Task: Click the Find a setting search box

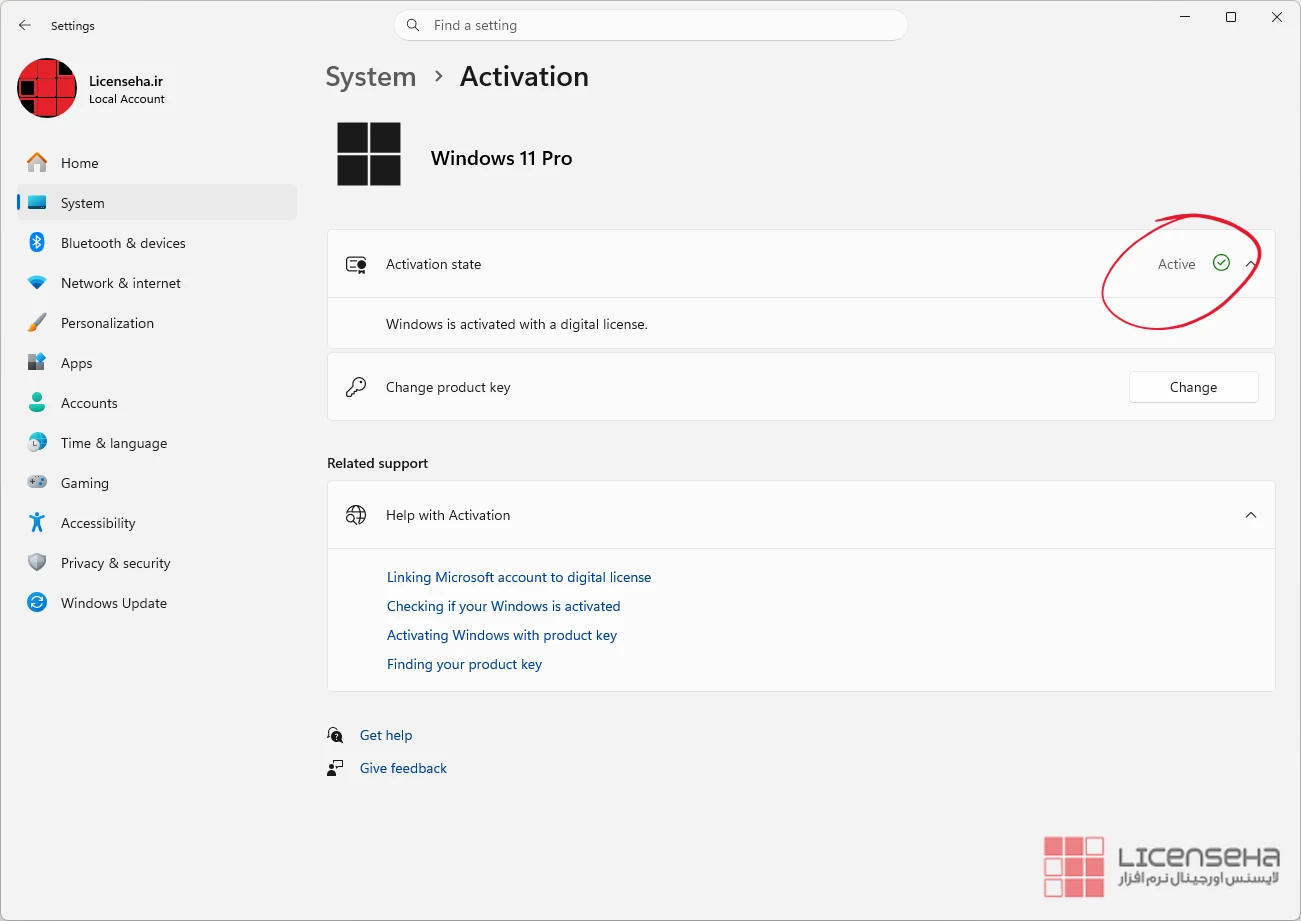Action: click(650, 25)
